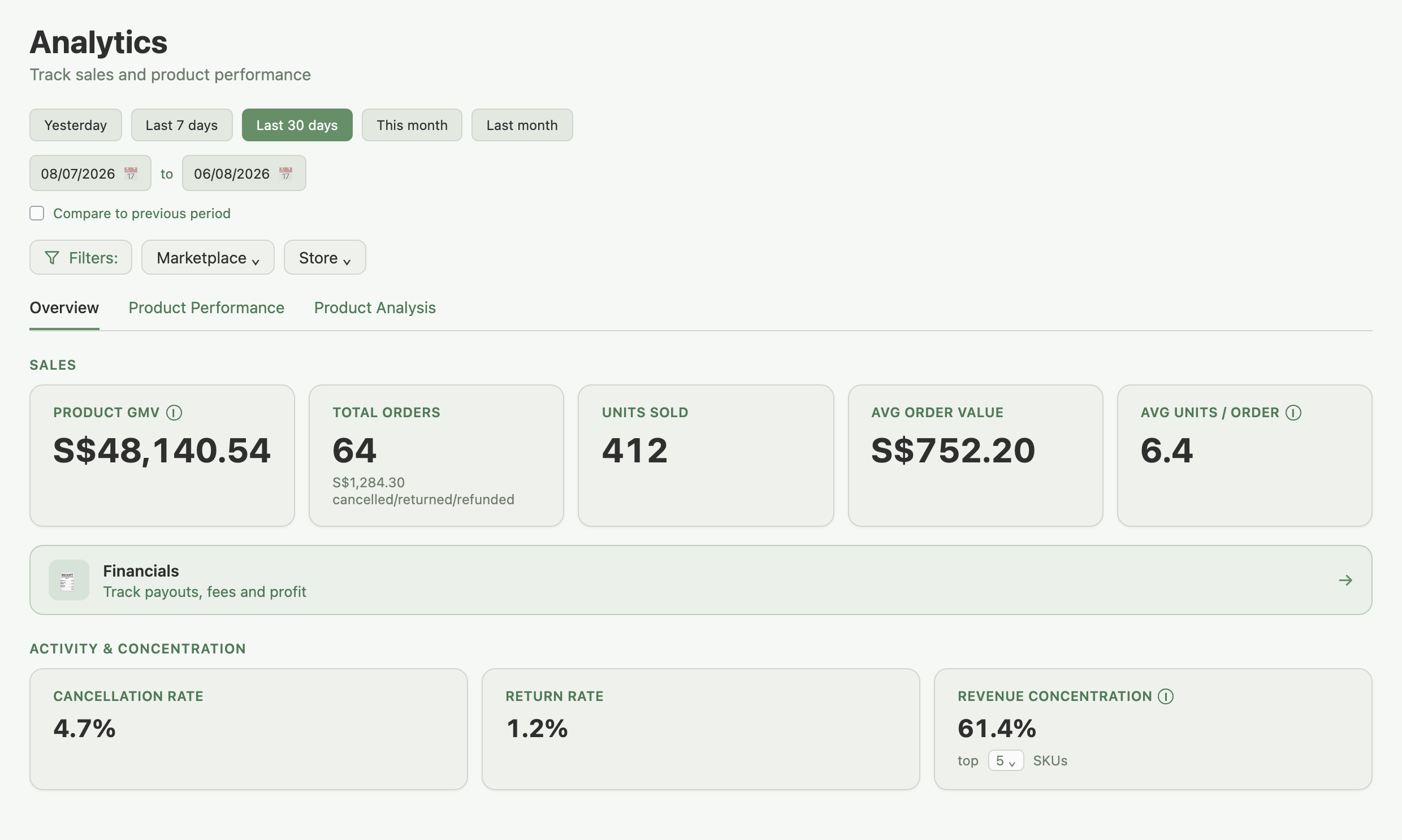Screen dimensions: 1402x840
Task: Select the Last month range
Action: point(522,125)
